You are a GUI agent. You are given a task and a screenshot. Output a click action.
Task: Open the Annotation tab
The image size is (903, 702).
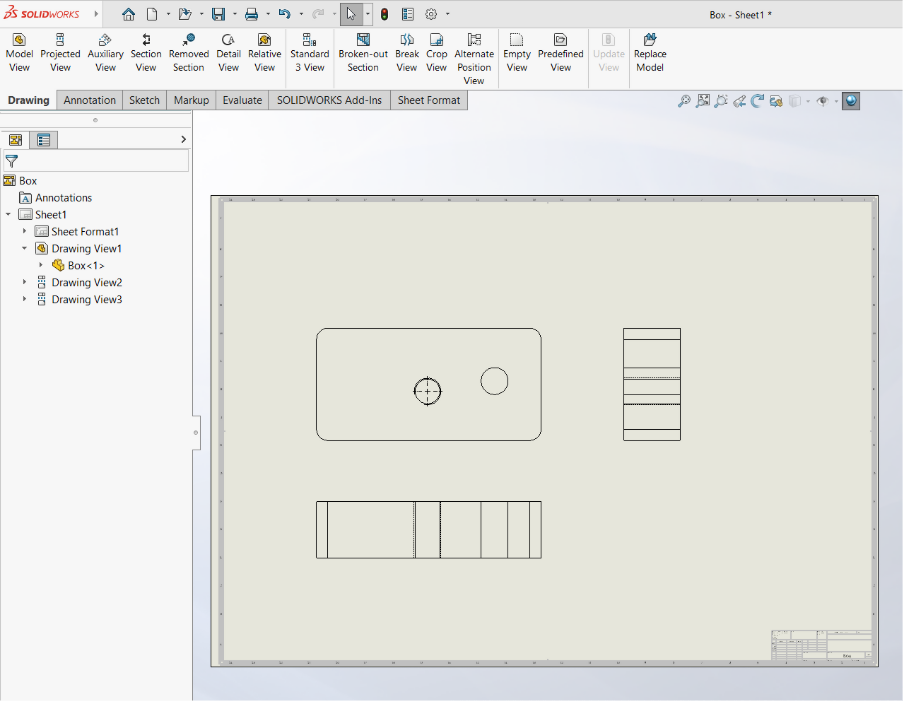[x=89, y=100]
